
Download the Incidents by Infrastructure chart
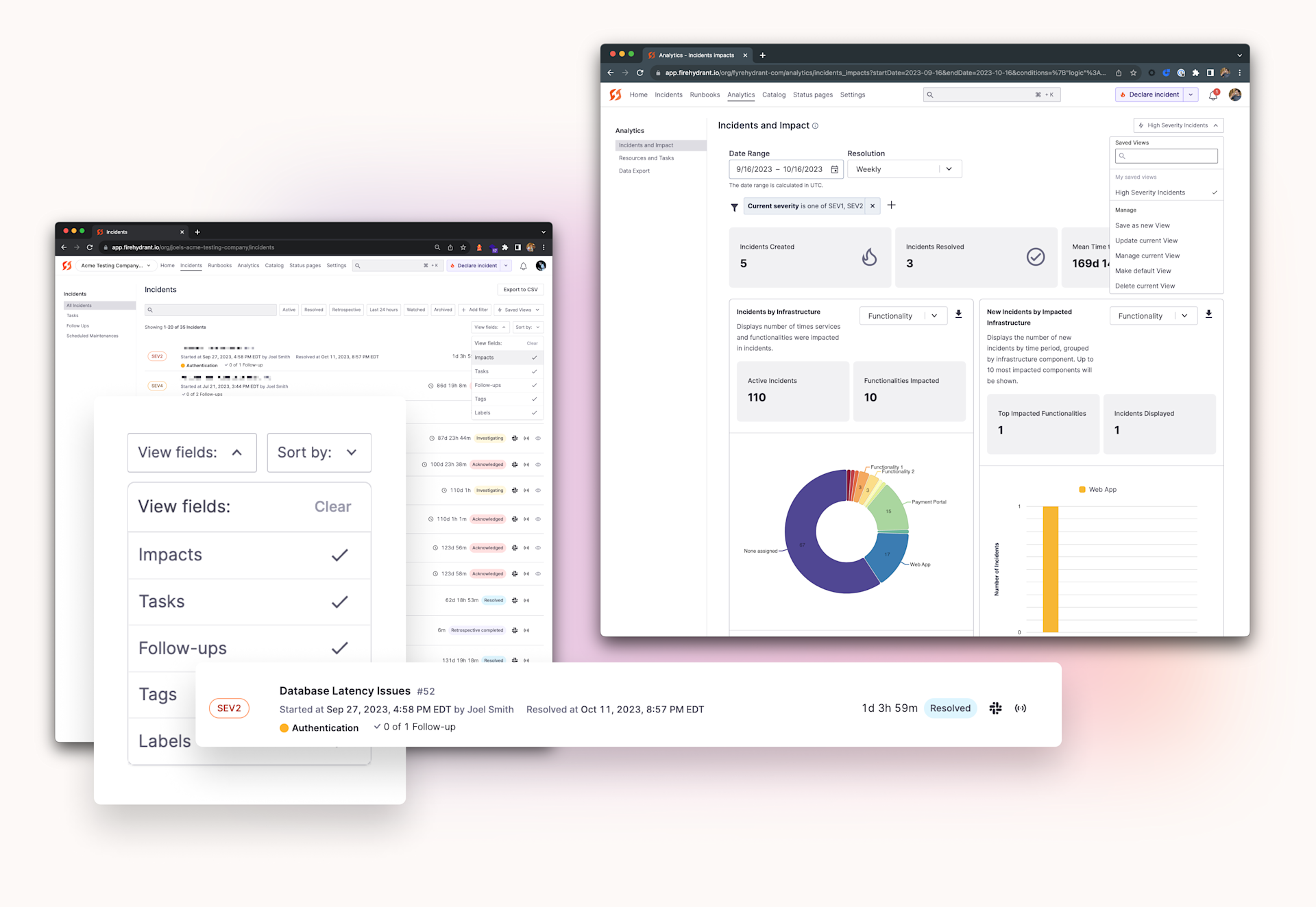tap(958, 314)
